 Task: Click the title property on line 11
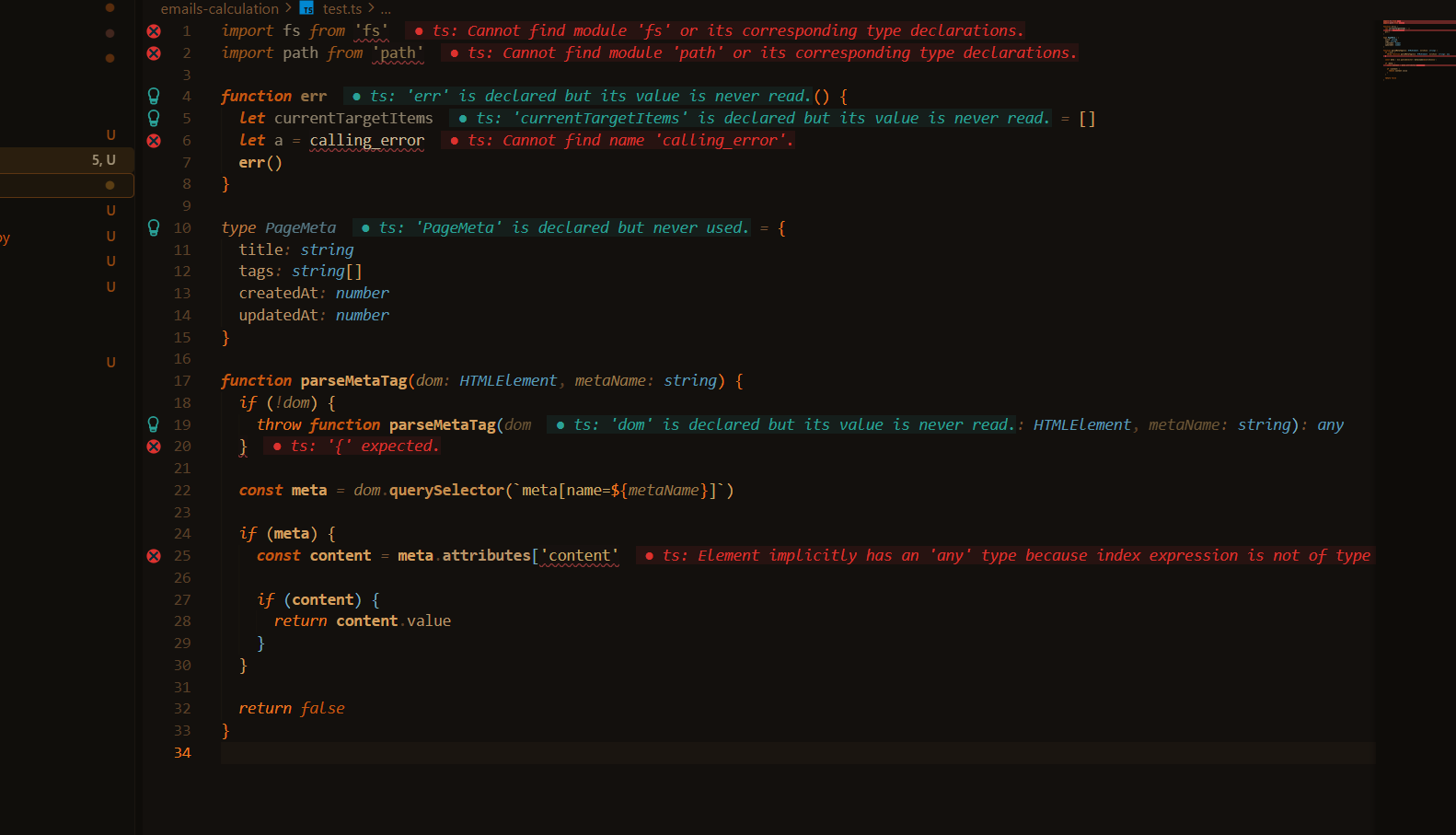pyautogui.click(x=261, y=249)
